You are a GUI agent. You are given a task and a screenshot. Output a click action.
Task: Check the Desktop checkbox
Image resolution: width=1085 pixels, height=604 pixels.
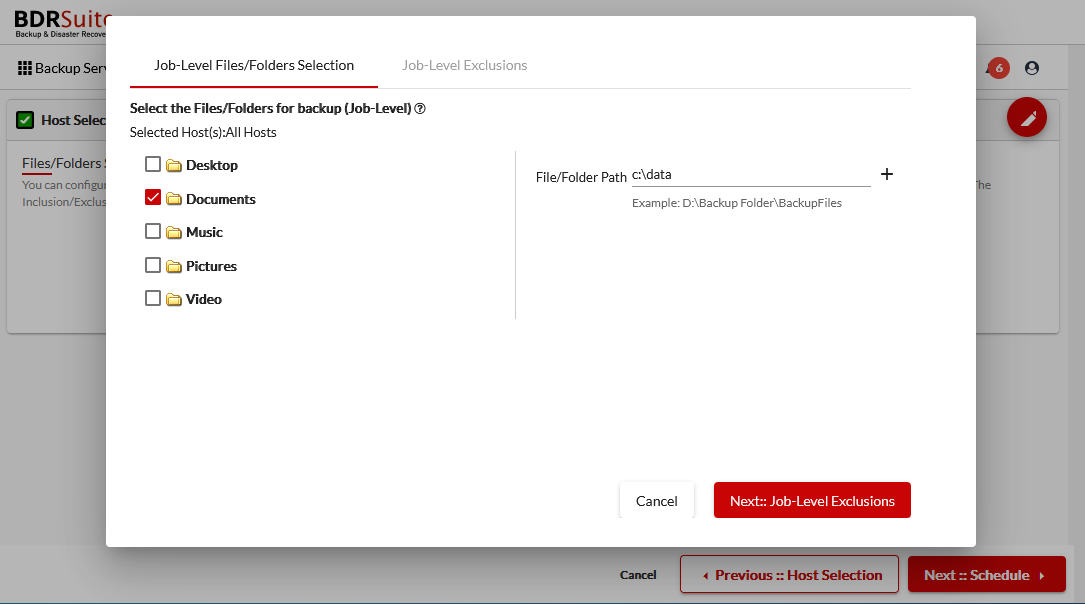click(153, 164)
